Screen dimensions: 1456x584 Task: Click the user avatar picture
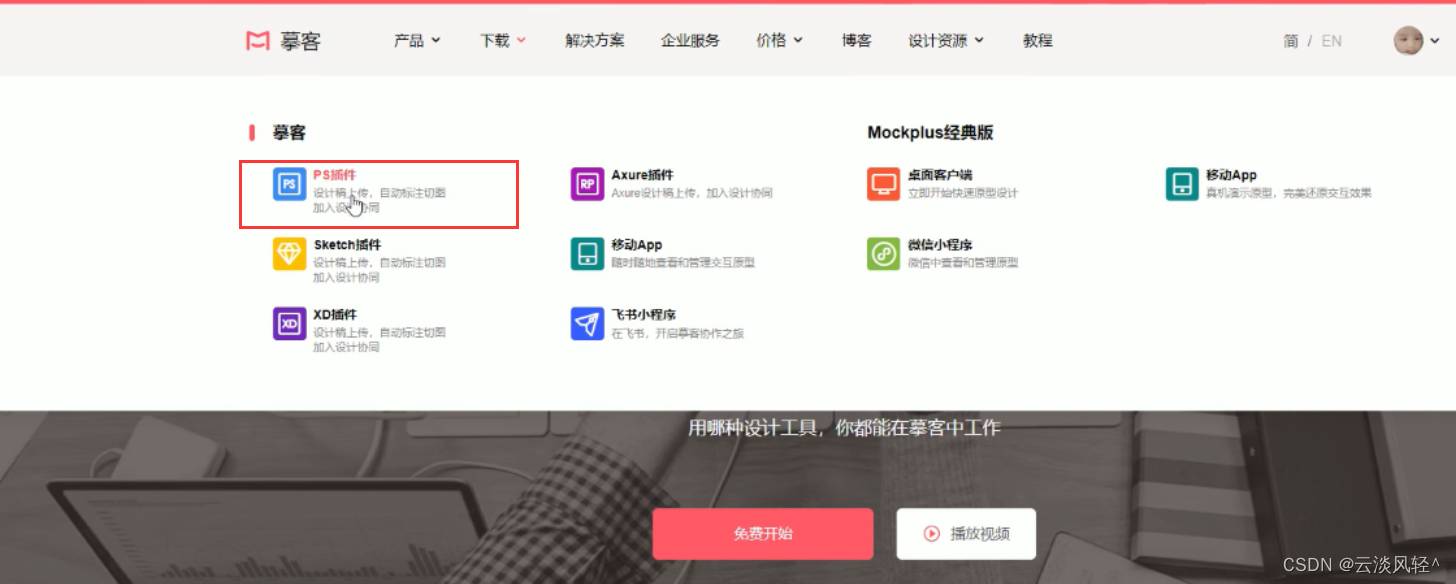tap(1408, 41)
